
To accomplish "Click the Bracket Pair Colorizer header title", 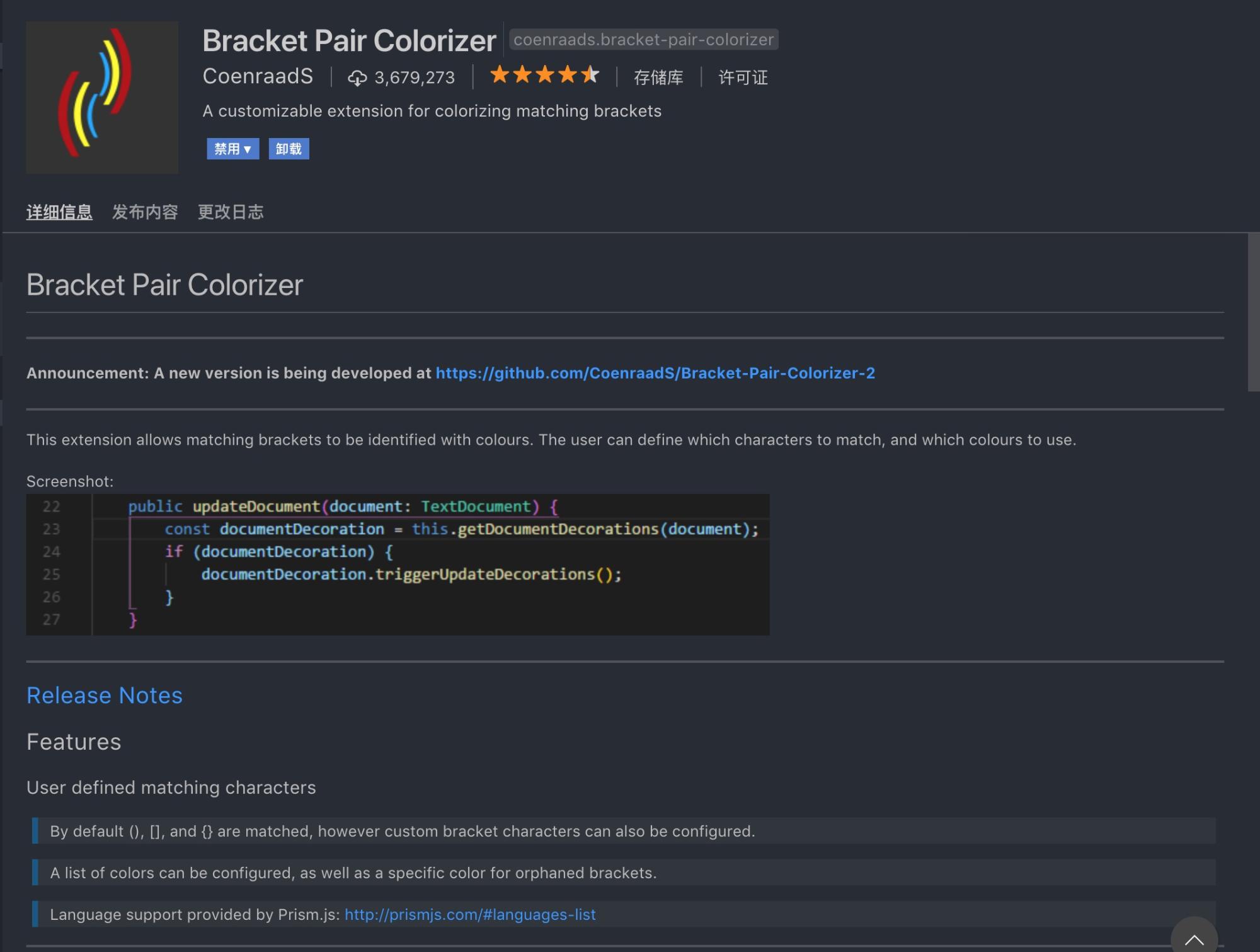I will pos(349,41).
